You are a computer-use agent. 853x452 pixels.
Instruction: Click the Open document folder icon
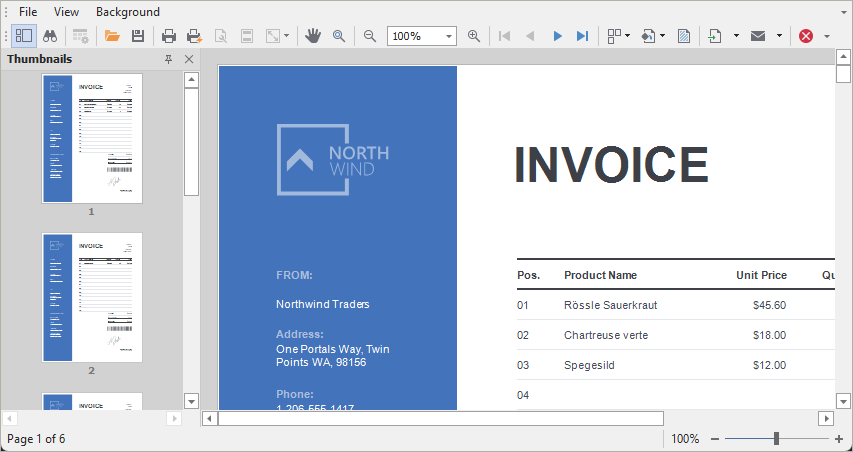pos(112,36)
